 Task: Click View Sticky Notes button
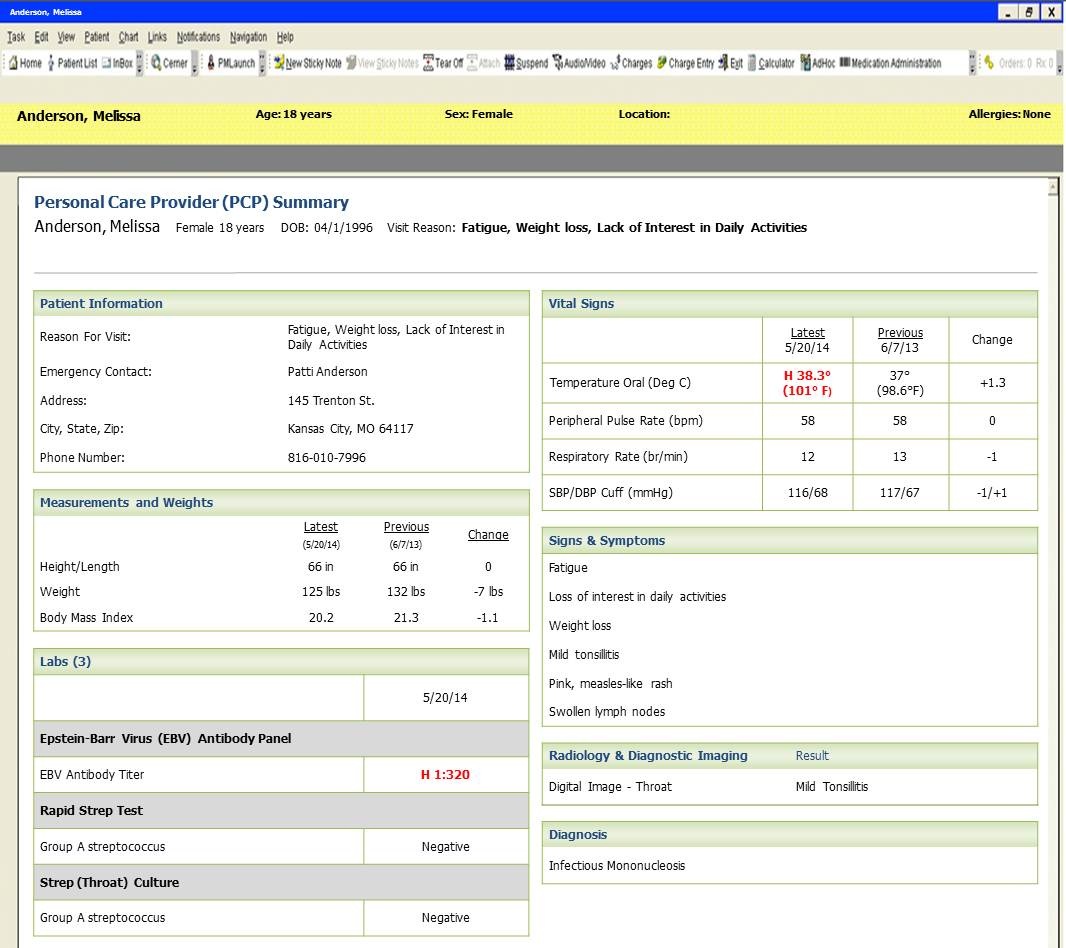382,63
